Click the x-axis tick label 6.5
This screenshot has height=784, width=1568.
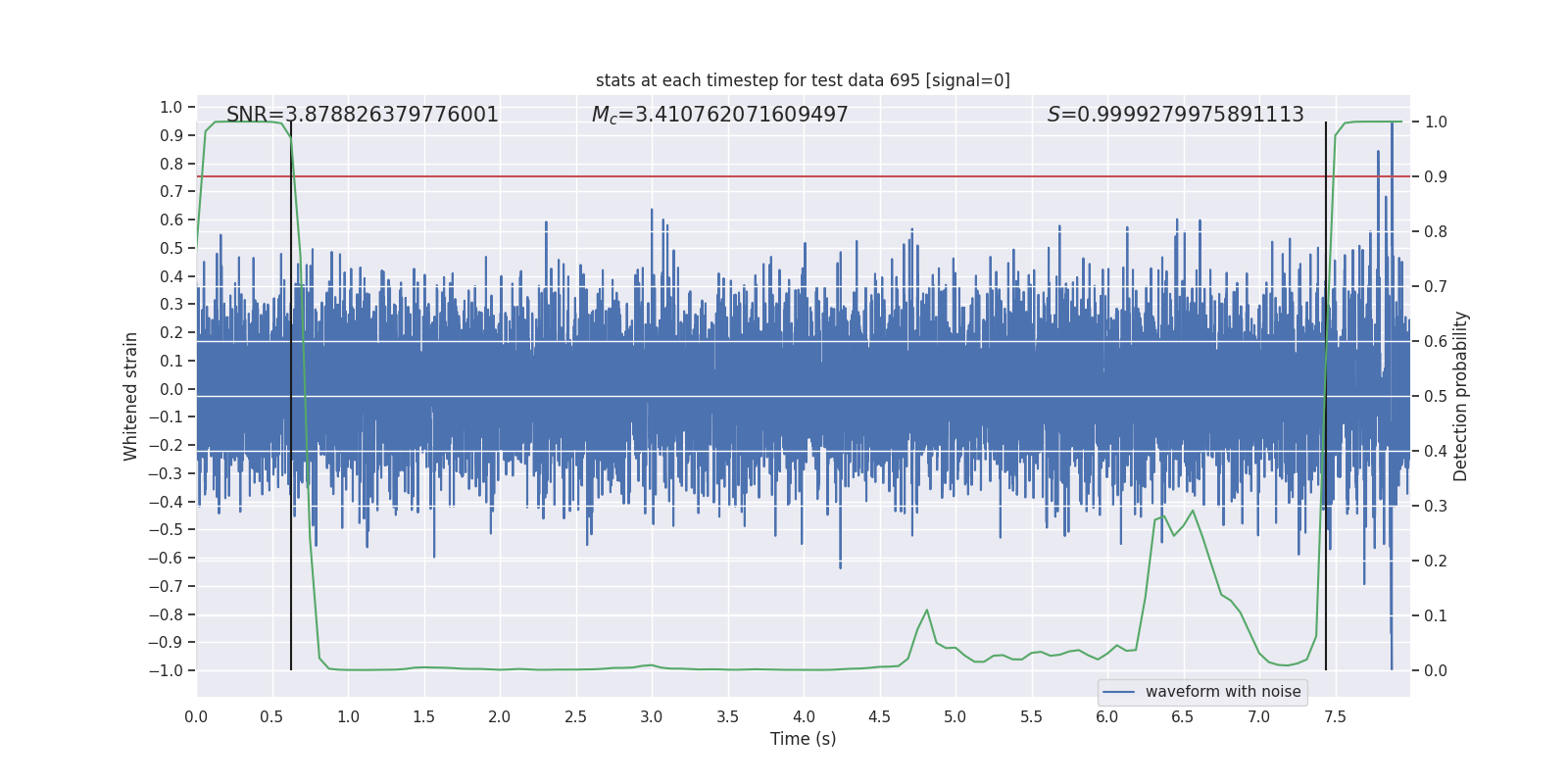[1183, 716]
